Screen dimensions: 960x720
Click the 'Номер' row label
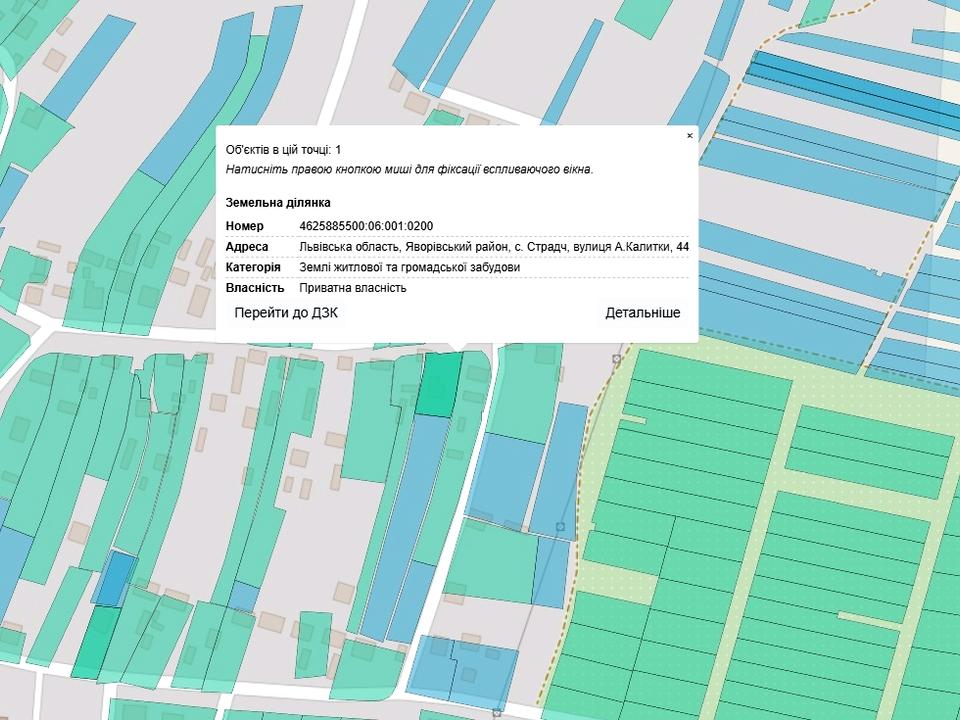pos(245,226)
